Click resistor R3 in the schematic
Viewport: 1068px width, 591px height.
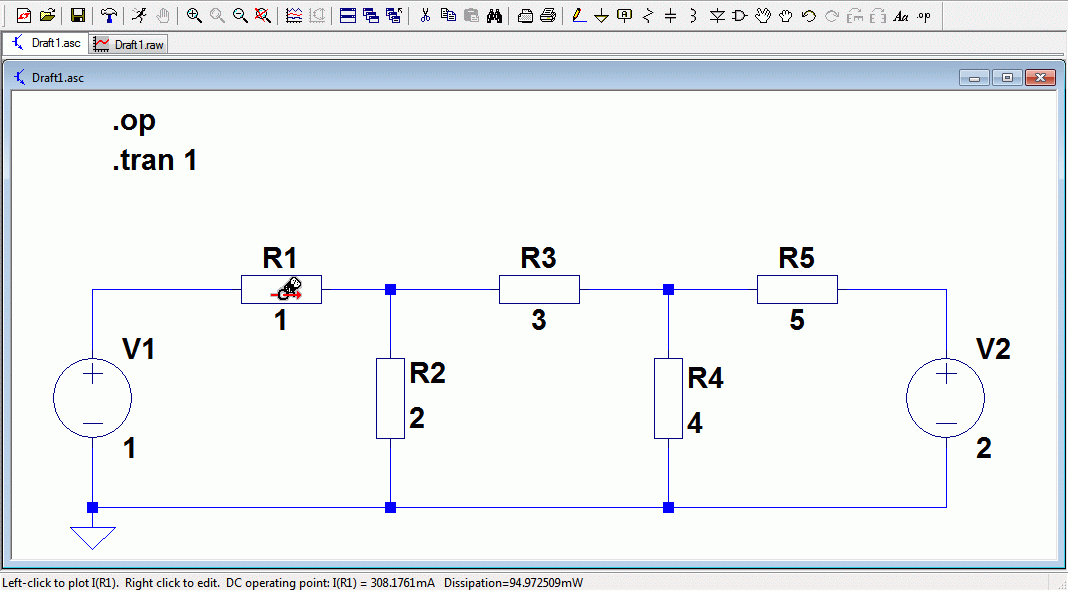pyautogui.click(x=539, y=289)
